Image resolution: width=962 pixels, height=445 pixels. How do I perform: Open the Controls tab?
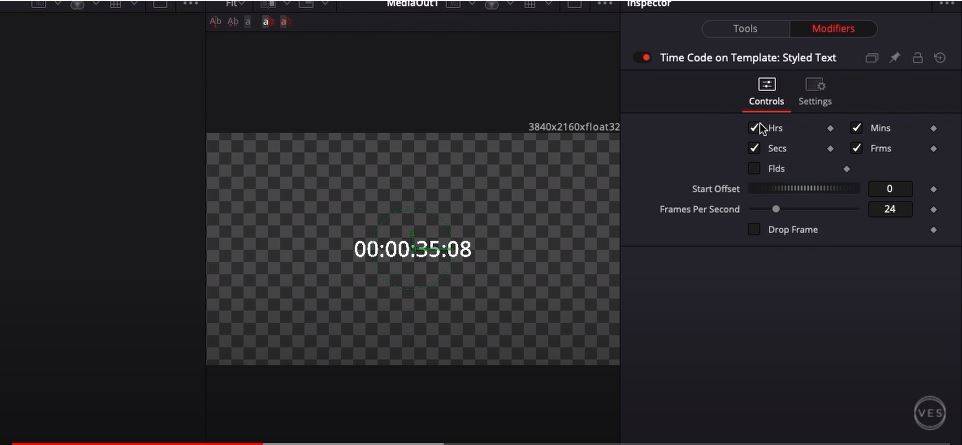pyautogui.click(x=766, y=91)
